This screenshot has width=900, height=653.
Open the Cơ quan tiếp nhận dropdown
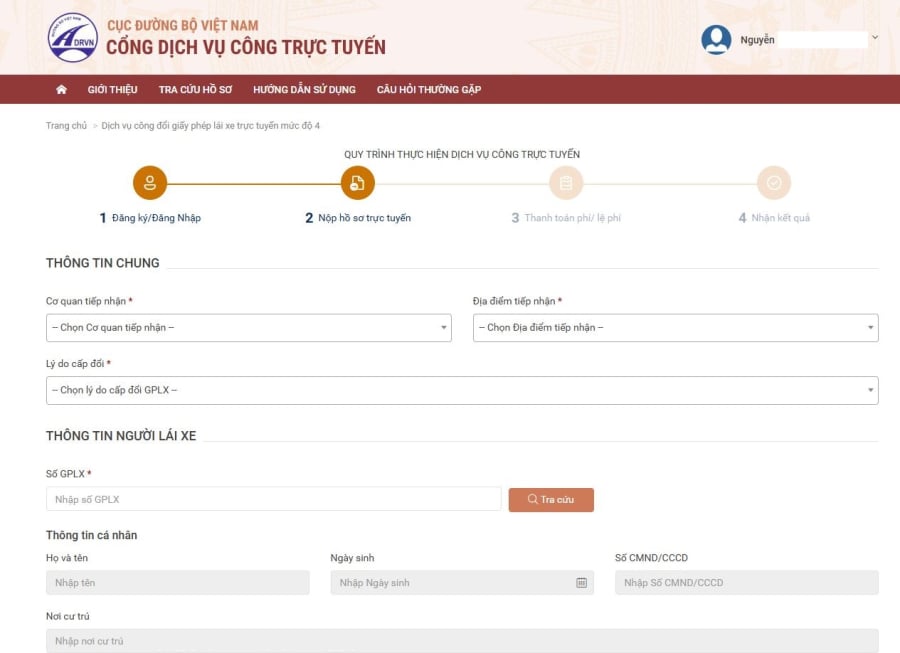pyautogui.click(x=248, y=327)
